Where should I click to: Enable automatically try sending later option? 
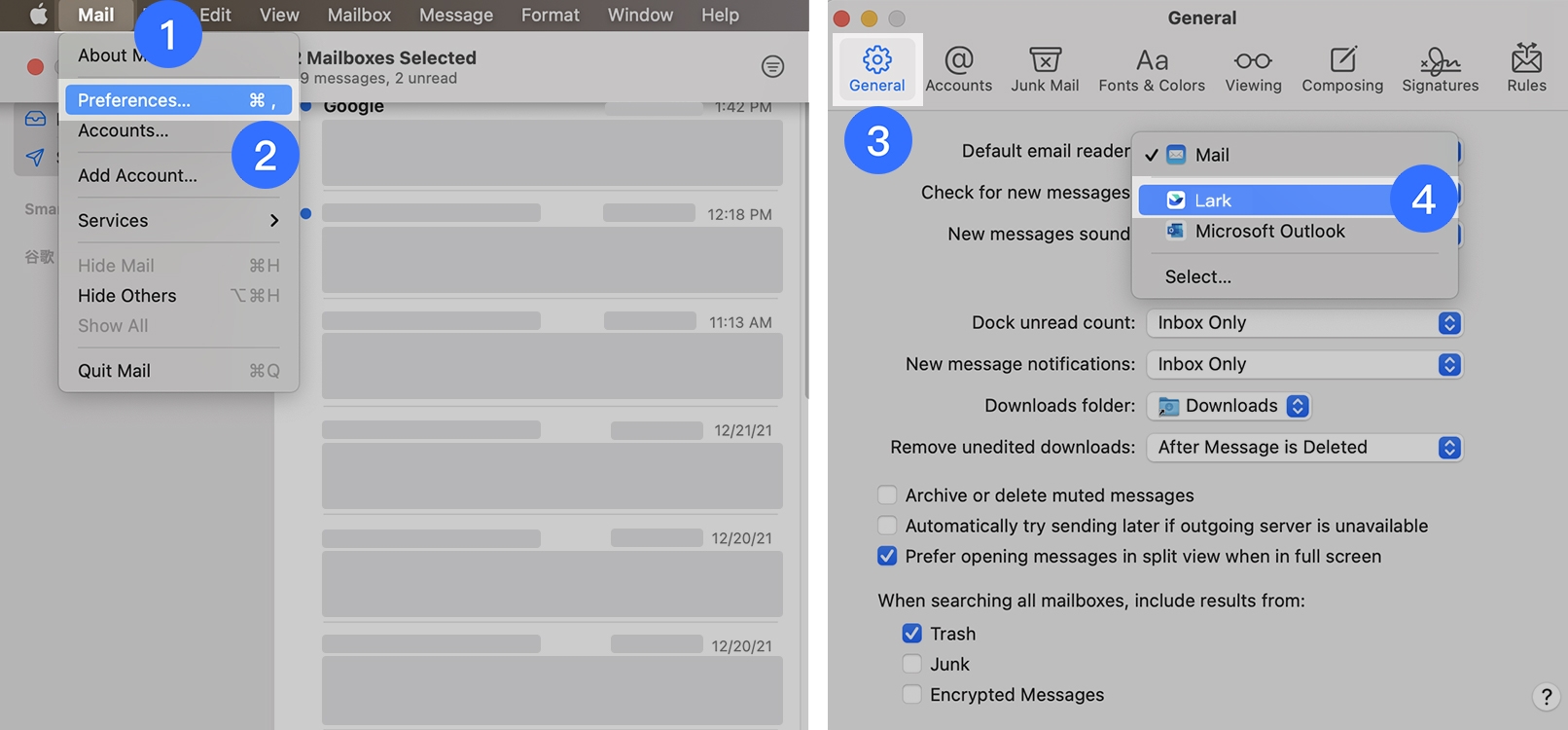click(x=887, y=526)
